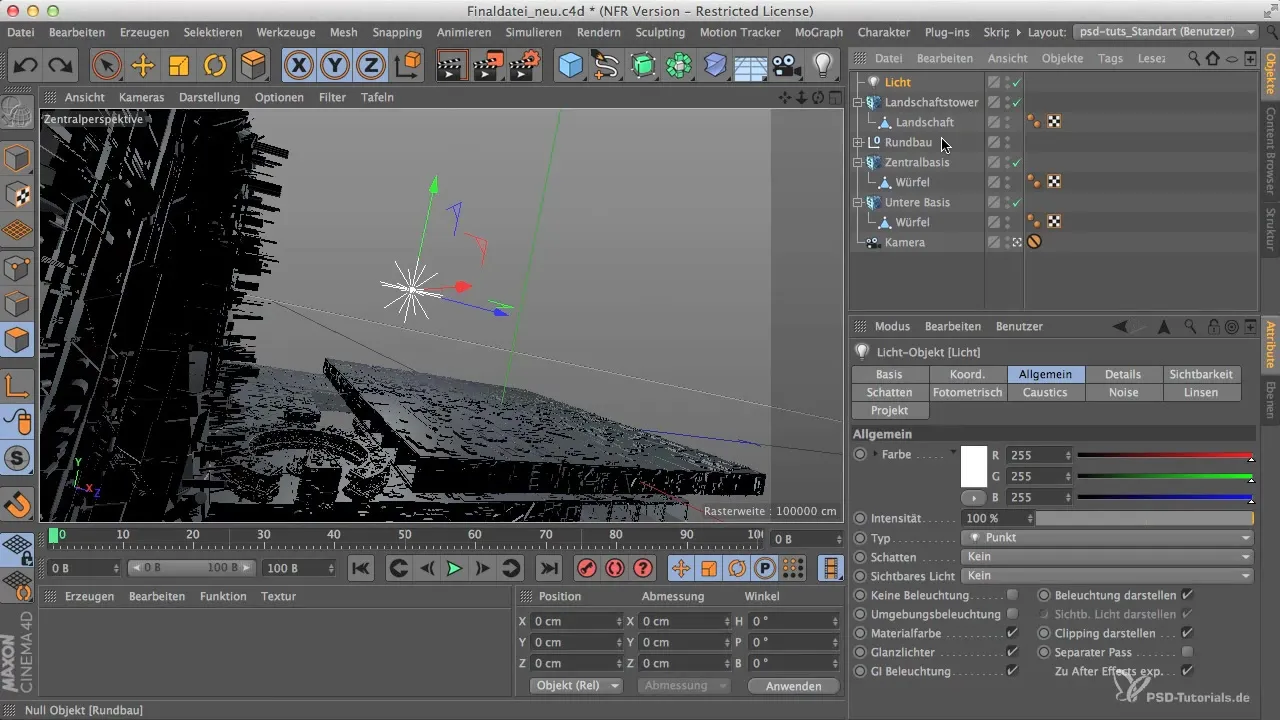The width and height of the screenshot is (1280, 720).
Task: Open the Layout dropdown psd-tuts_Standart
Action: (x=1166, y=32)
